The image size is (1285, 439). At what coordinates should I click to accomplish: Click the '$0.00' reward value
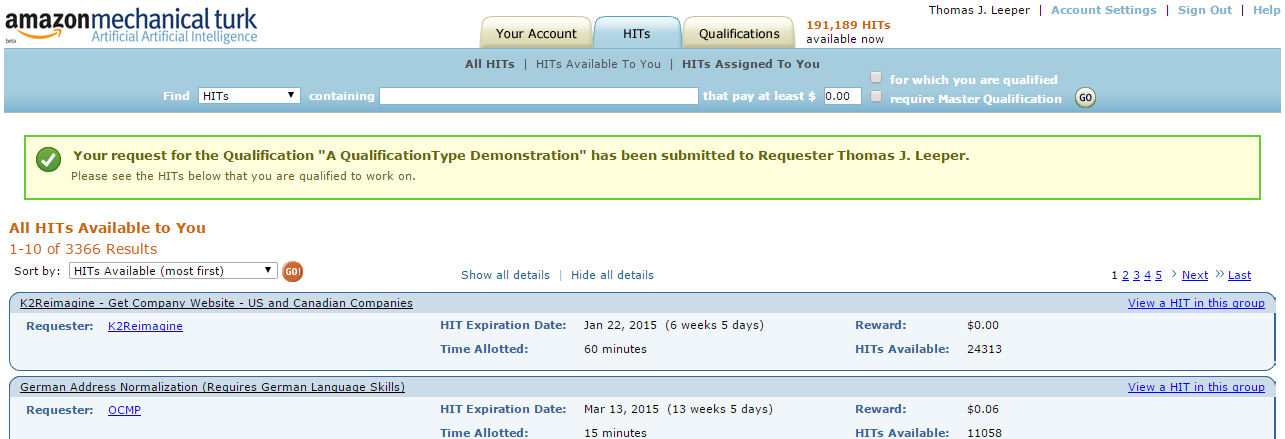point(983,326)
